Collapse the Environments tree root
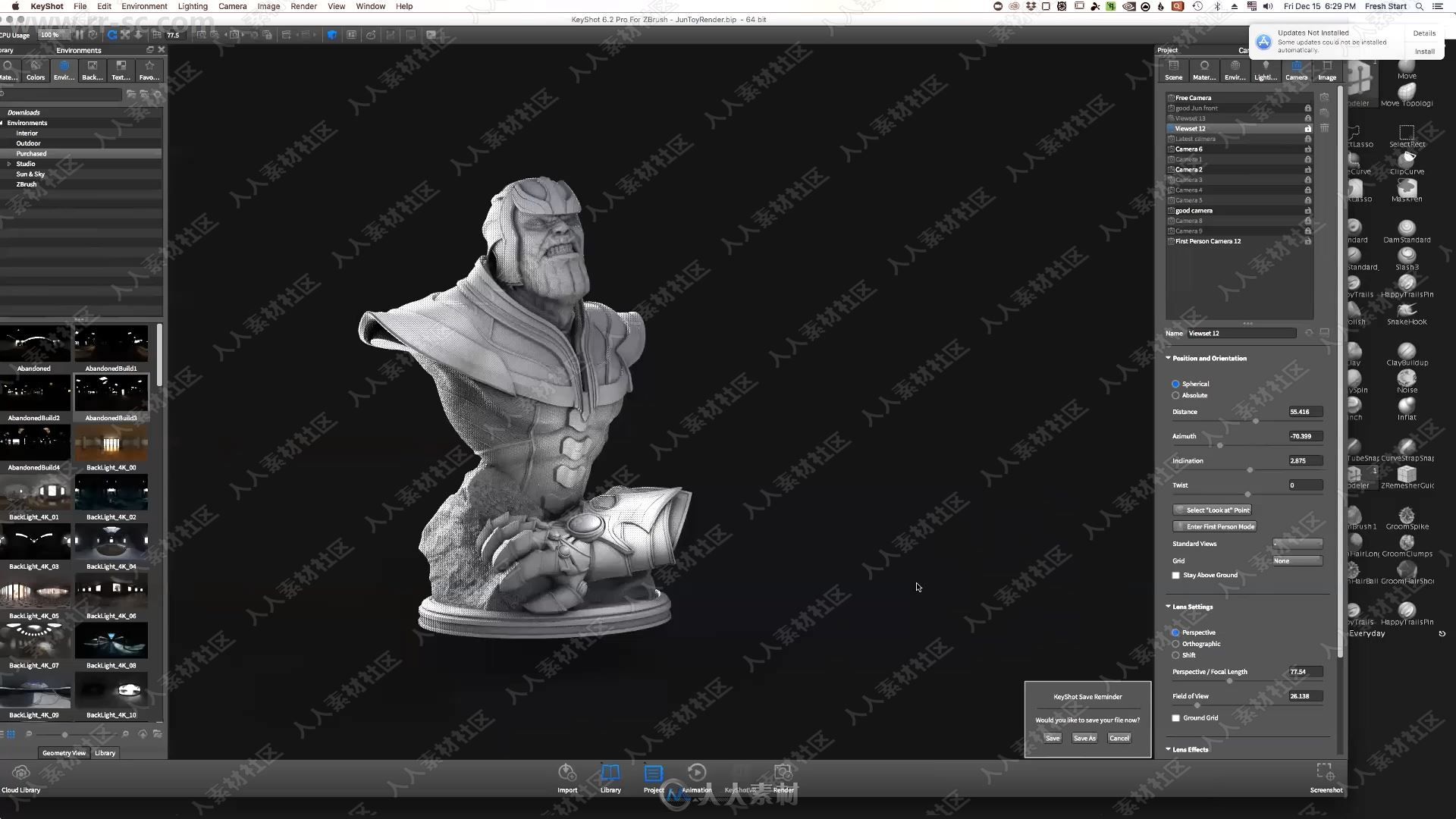1456x819 pixels. tap(2, 123)
